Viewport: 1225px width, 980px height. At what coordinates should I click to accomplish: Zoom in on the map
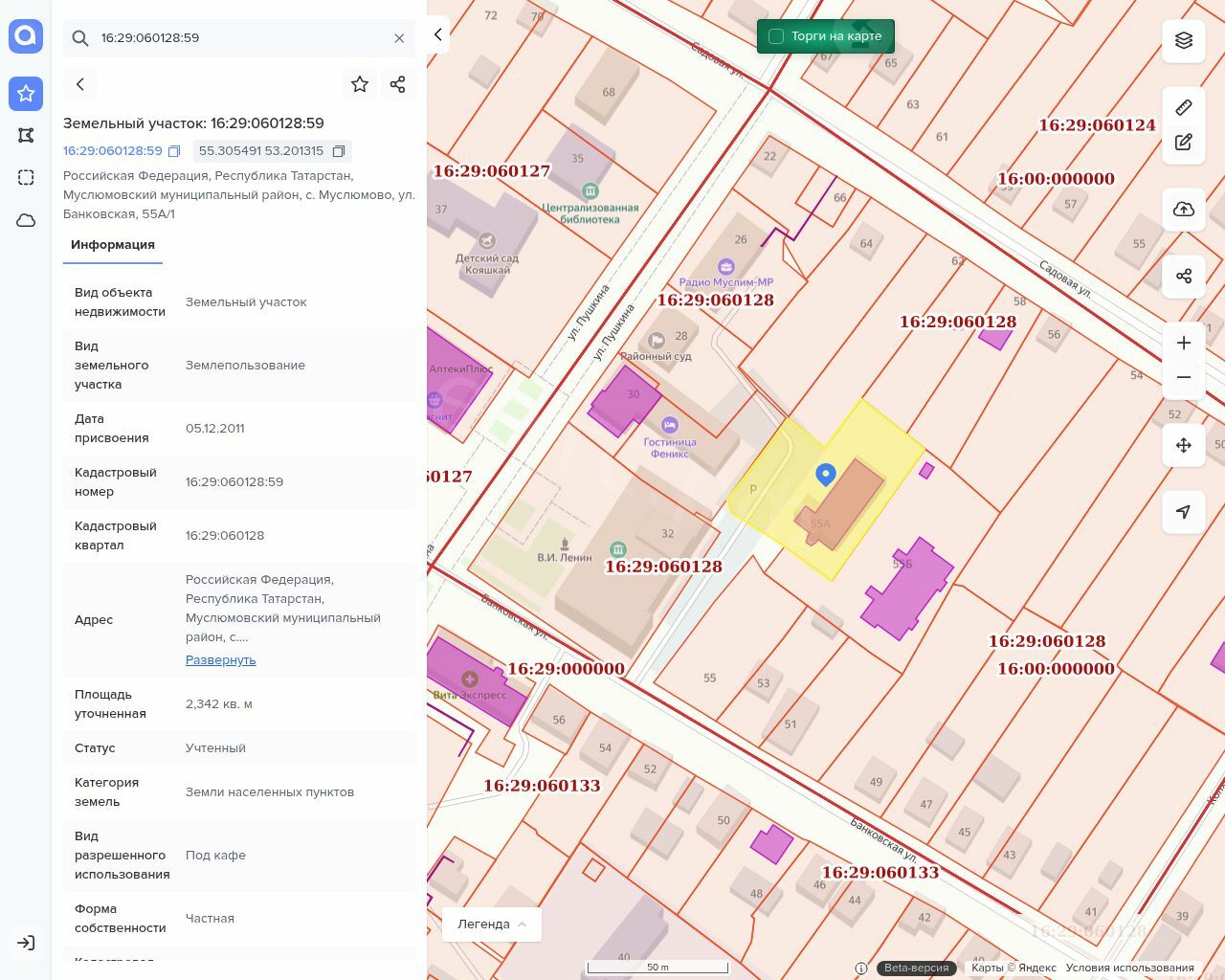pos(1184,343)
